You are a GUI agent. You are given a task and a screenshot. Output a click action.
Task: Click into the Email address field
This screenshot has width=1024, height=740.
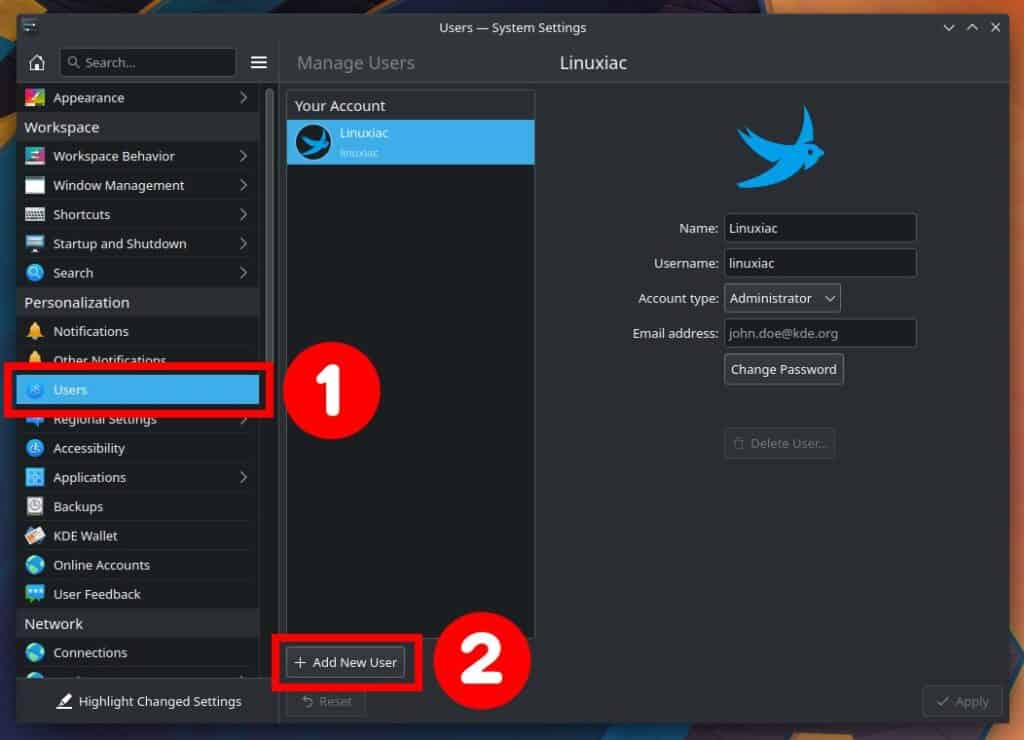[x=820, y=333]
